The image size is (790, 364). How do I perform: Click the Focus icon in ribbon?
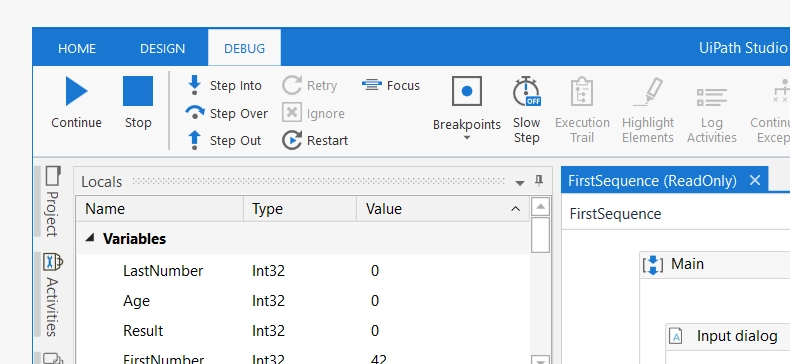point(371,85)
